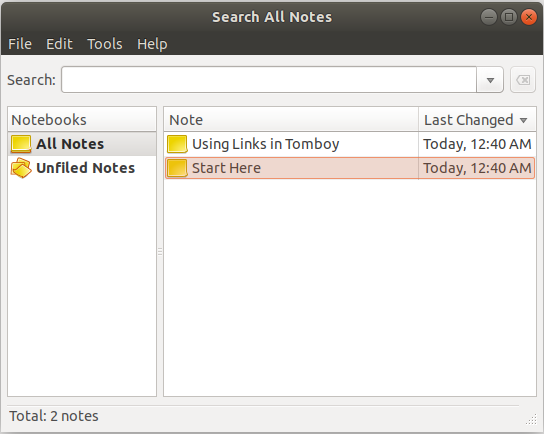Open the search history dropdown arrow
544x434 pixels.
(x=490, y=80)
